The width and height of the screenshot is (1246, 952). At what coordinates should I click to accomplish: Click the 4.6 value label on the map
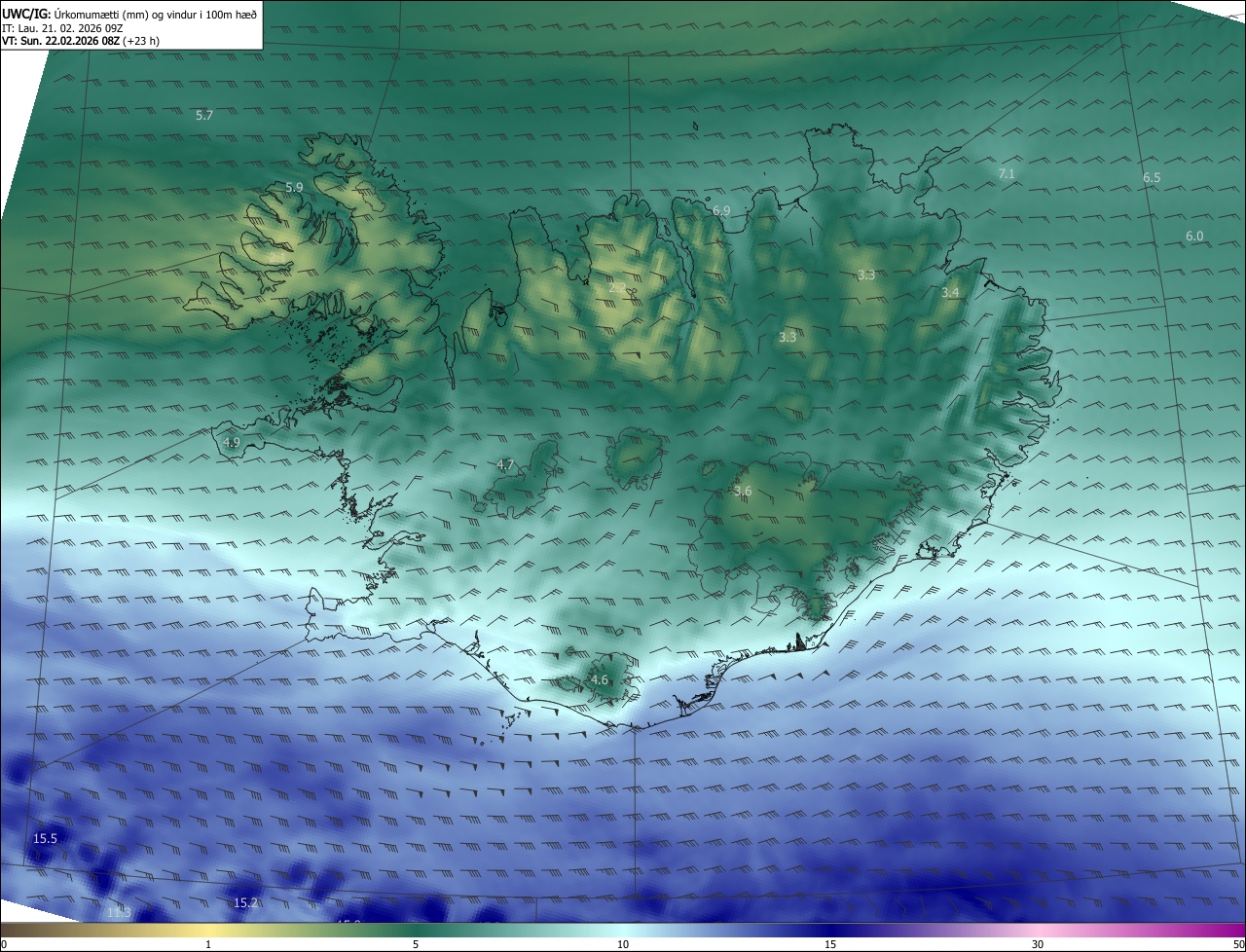tap(600, 680)
